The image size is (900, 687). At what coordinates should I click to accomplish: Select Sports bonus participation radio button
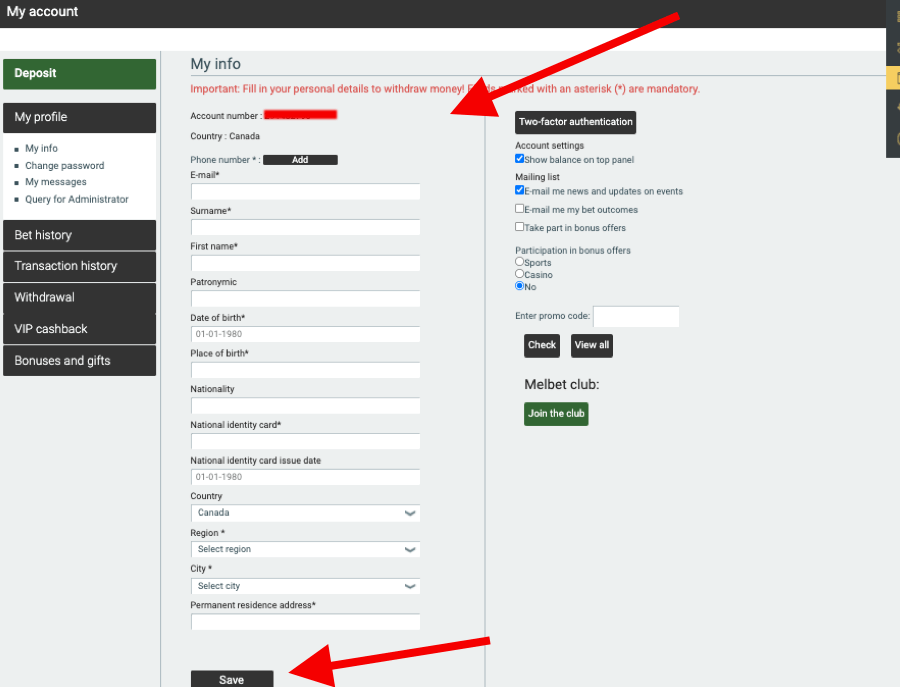click(519, 262)
